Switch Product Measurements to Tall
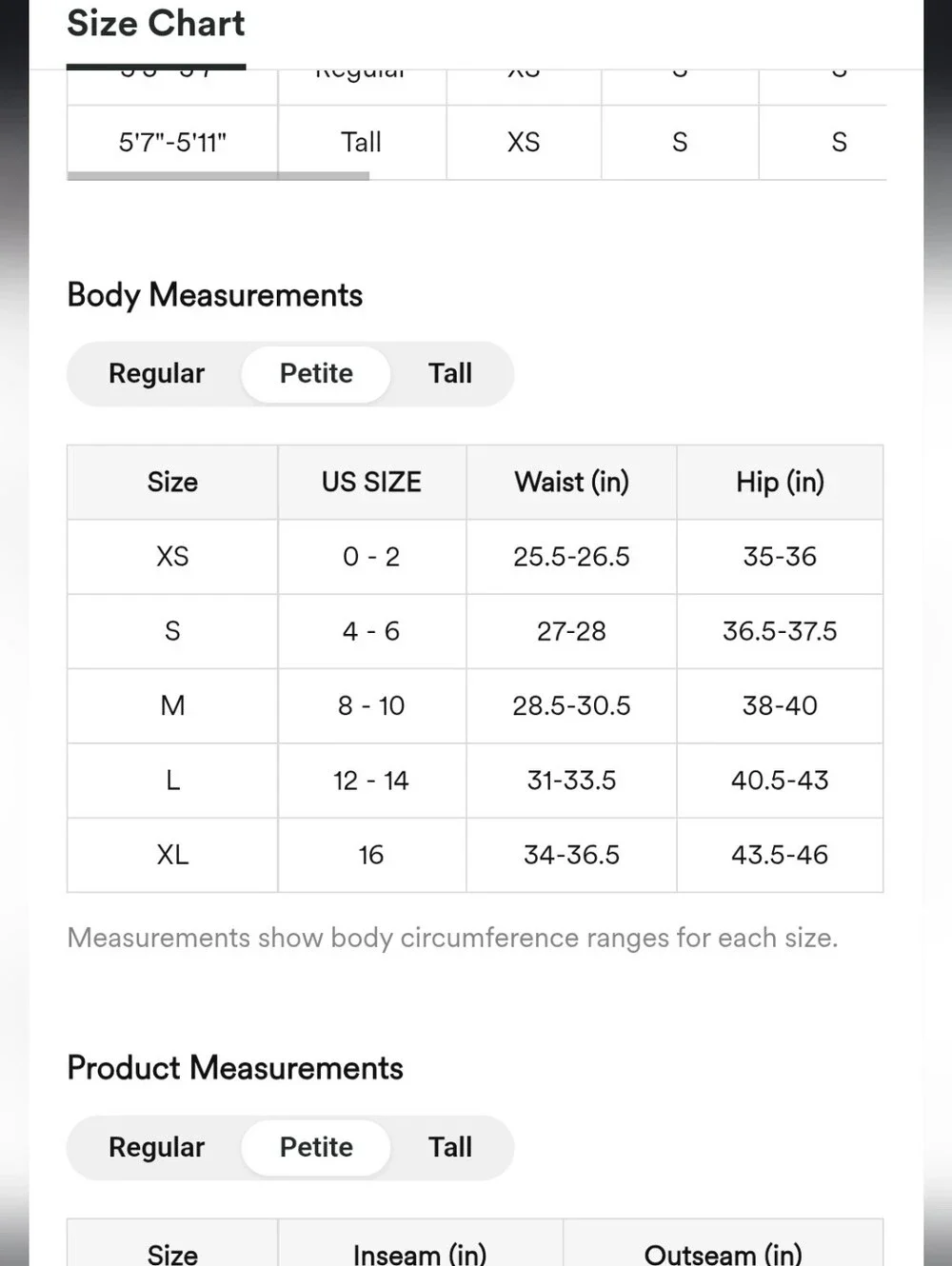Viewport: 952px width, 1266px height. click(x=449, y=1147)
